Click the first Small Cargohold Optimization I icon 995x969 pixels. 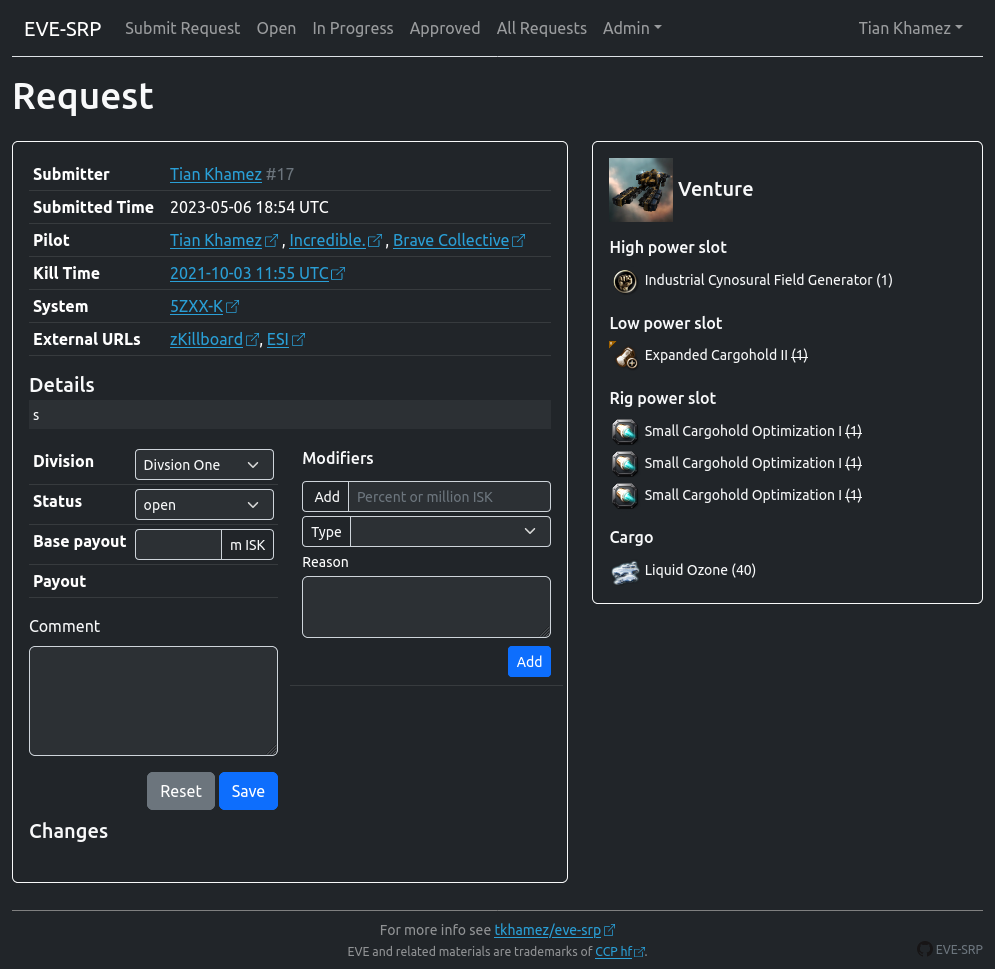pos(624,432)
